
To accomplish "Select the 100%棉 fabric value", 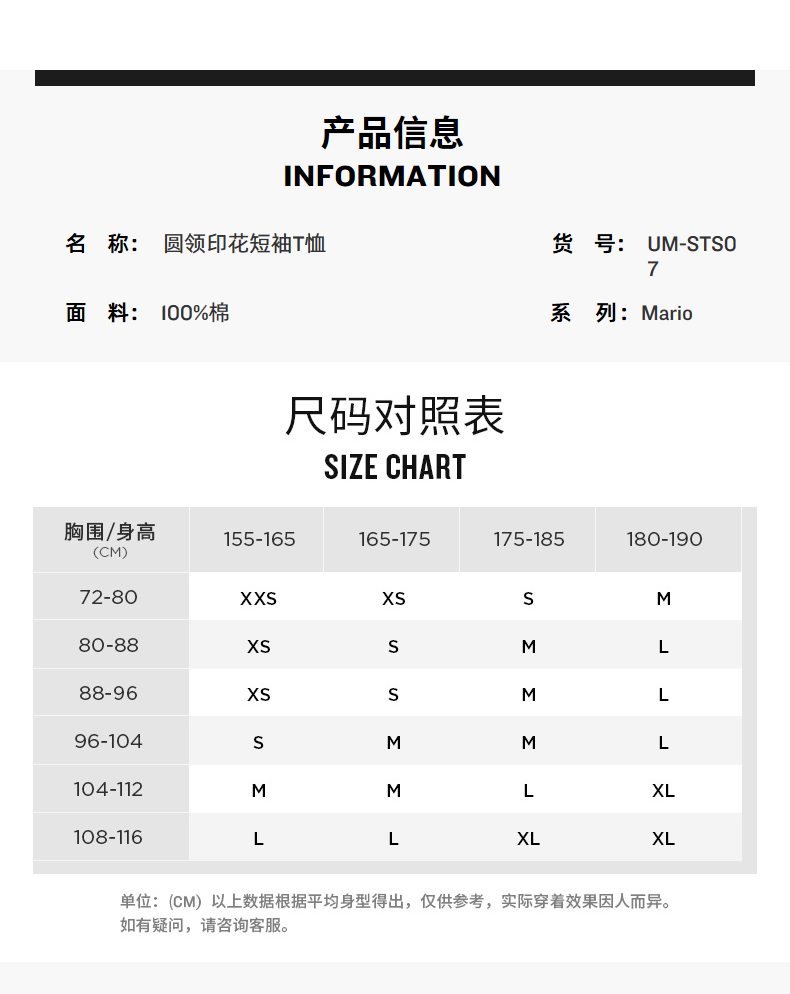I will click(195, 313).
